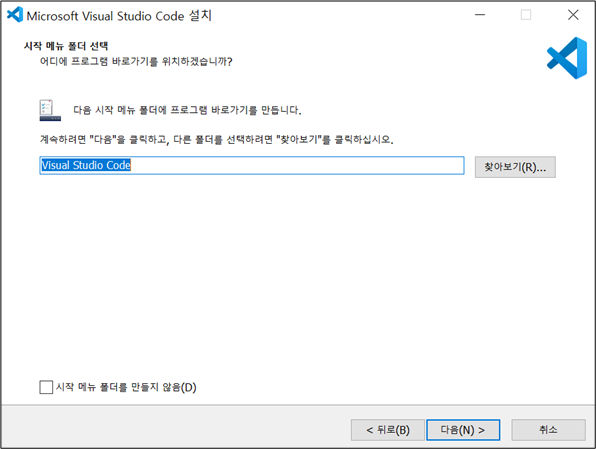This screenshot has height=449, width=596.
Task: Minimize the setup window
Action: pos(480,15)
